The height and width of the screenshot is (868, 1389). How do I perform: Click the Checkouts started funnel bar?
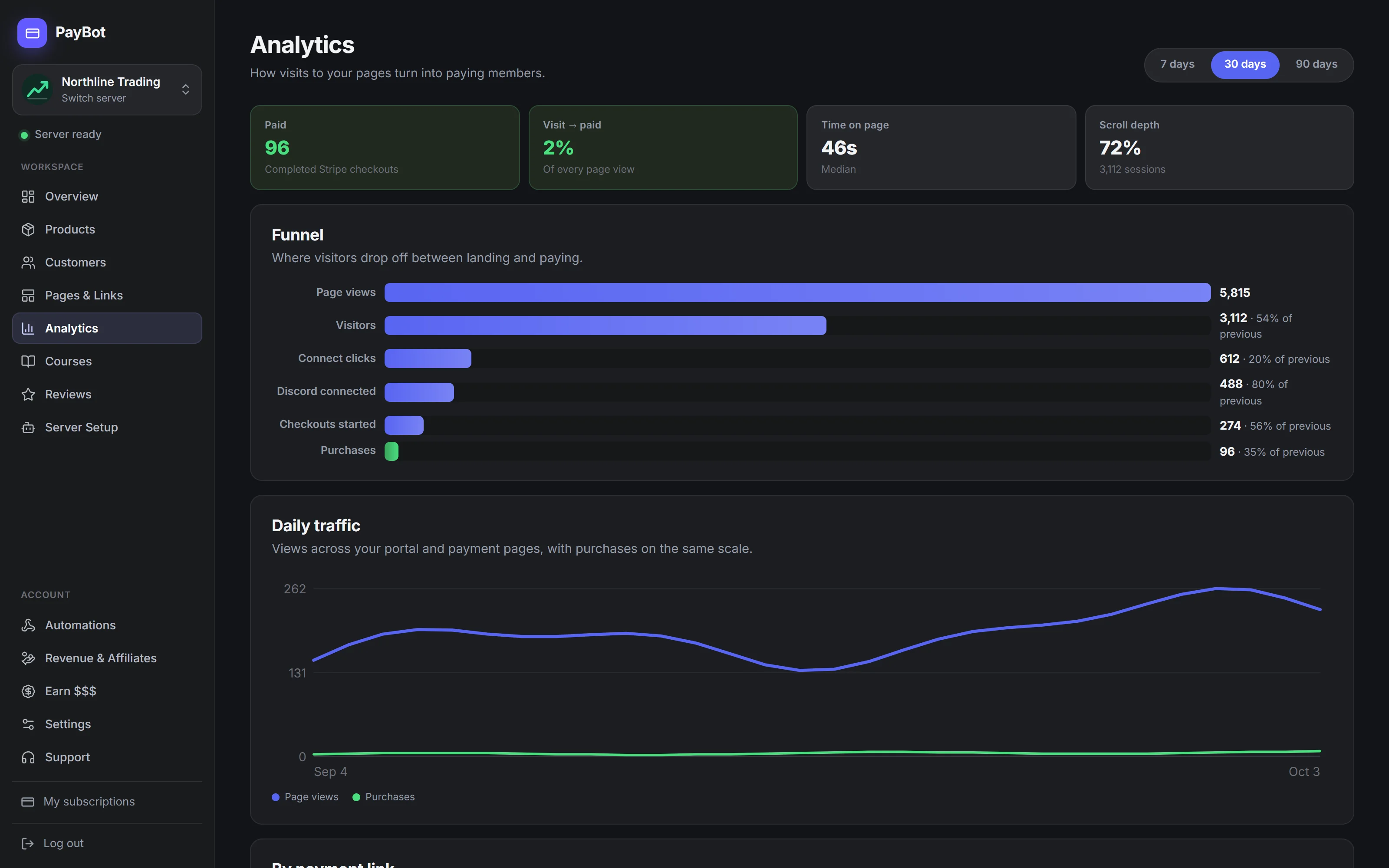click(404, 425)
